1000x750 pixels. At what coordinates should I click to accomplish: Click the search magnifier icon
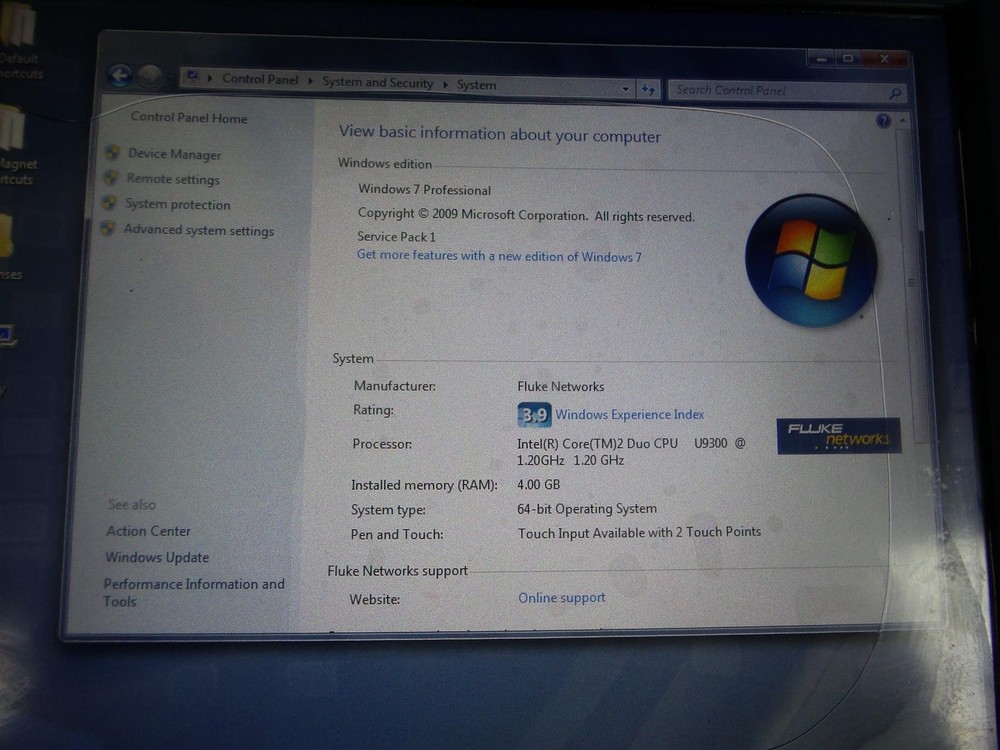(895, 94)
